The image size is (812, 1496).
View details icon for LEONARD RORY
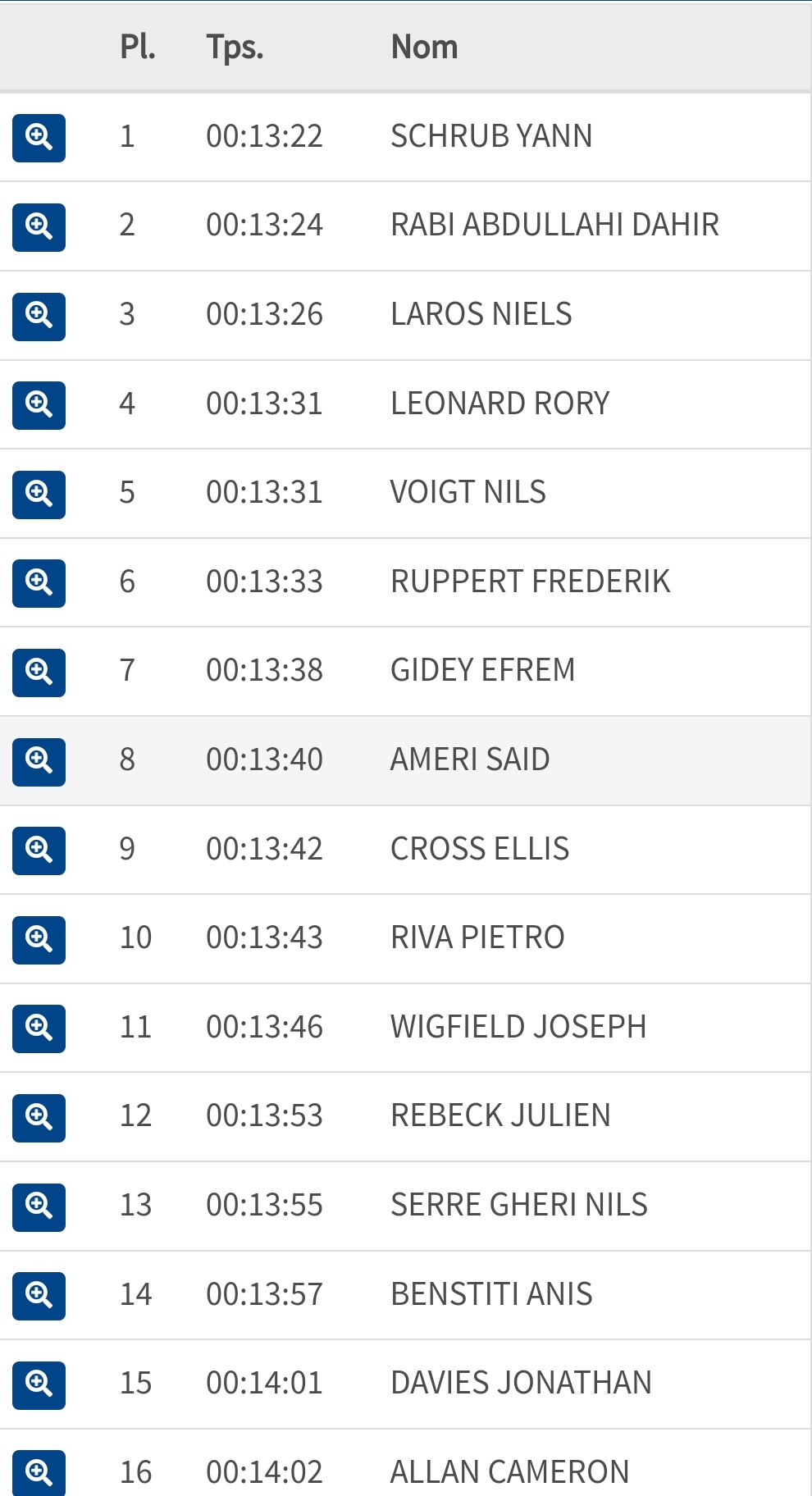pos(39,404)
